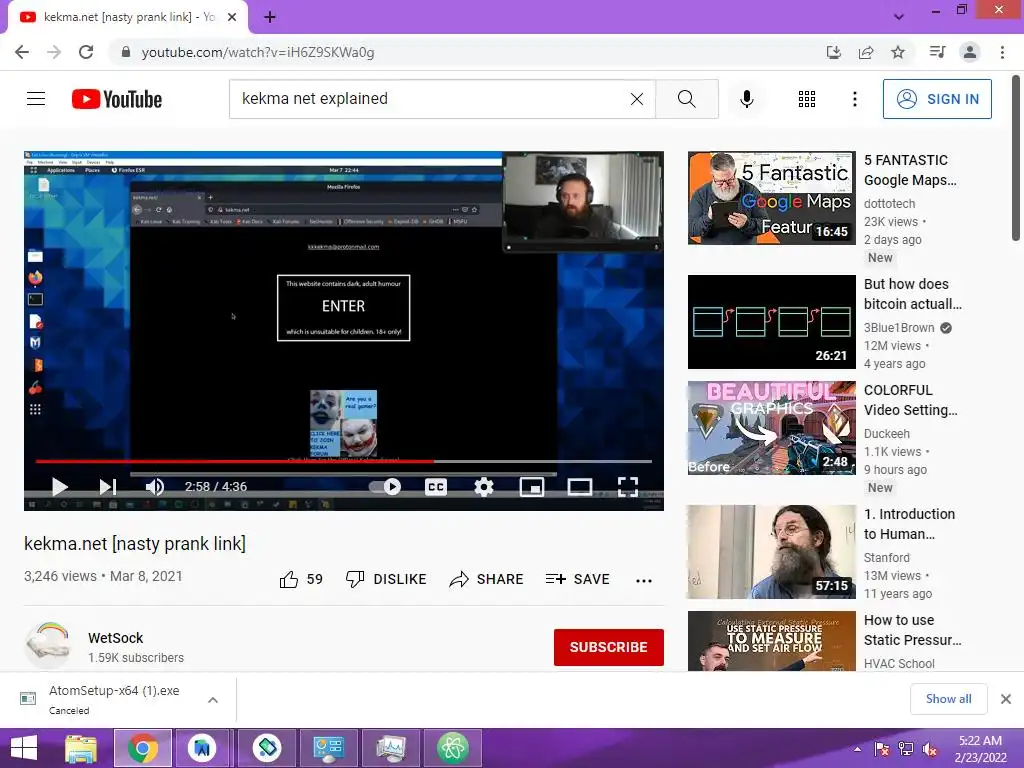Submit search with magnifier button

686,99
